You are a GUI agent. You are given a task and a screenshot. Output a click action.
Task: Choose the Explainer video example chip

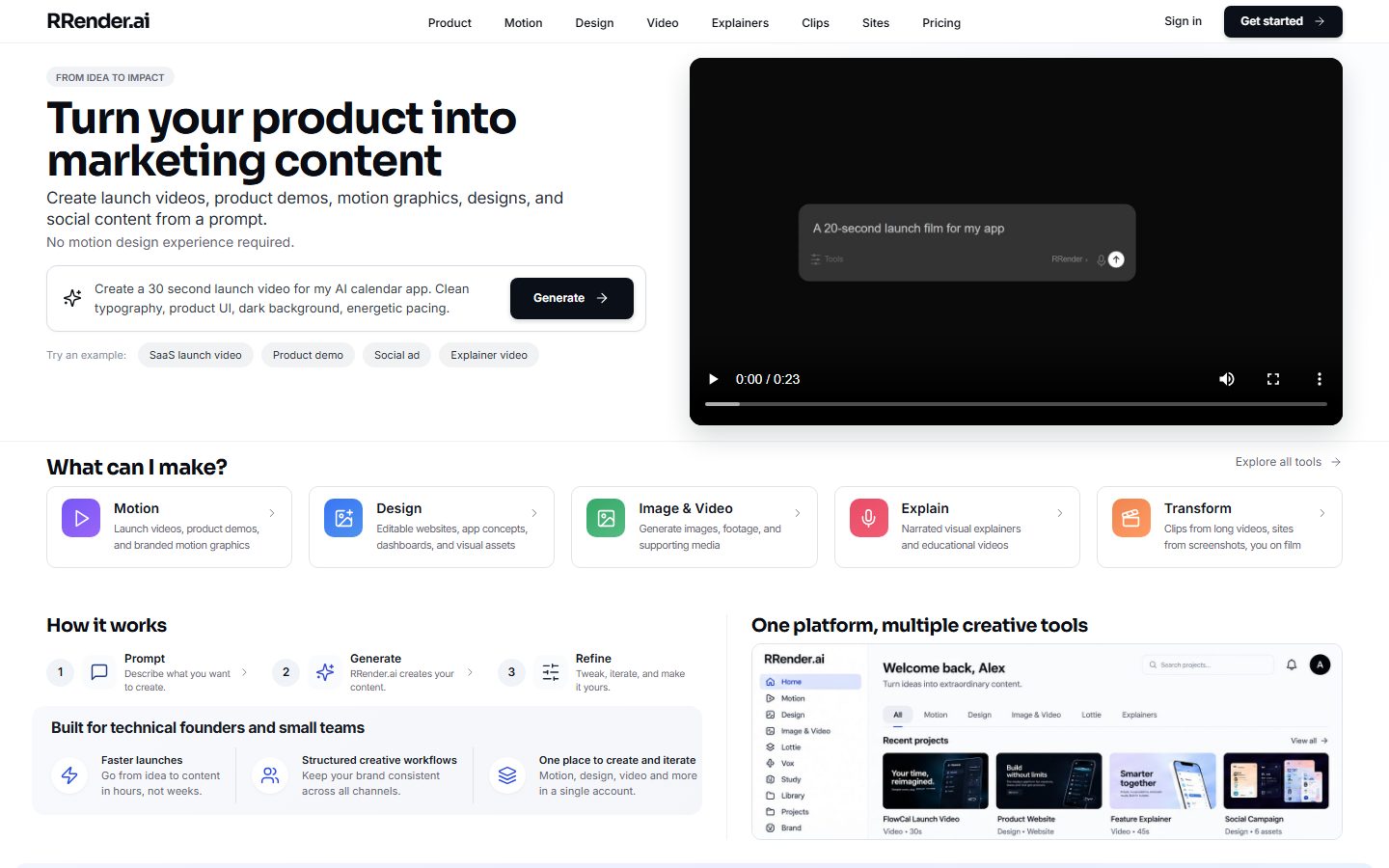coord(489,355)
